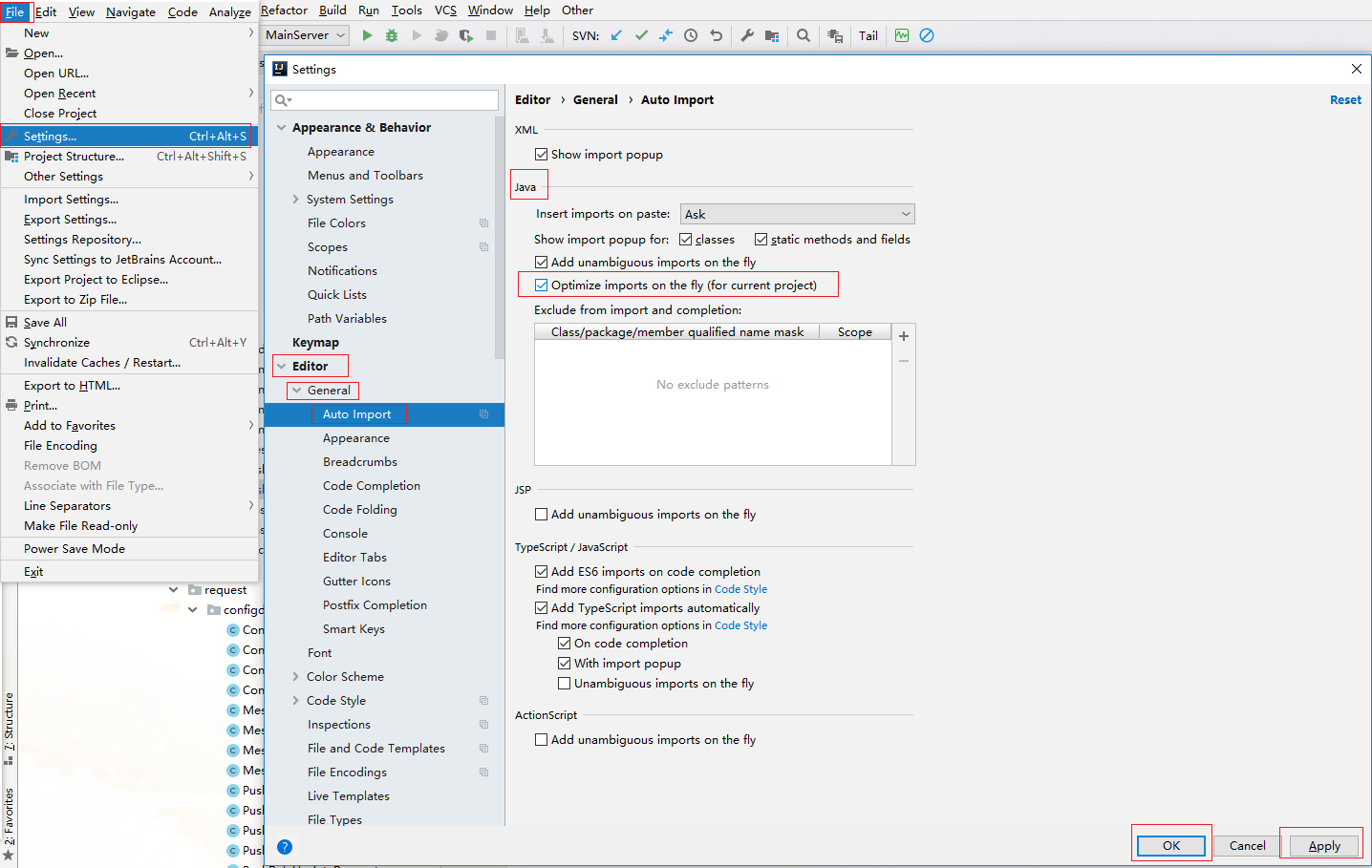Image resolution: width=1372 pixels, height=868 pixels.
Task: Click SVN Commit green checkmark
Action: tap(641, 35)
